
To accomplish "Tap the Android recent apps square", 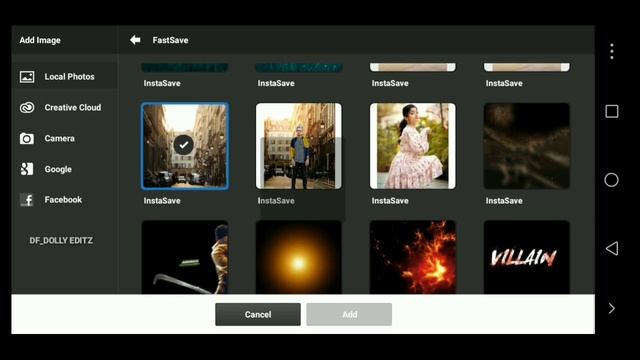I will click(x=611, y=111).
